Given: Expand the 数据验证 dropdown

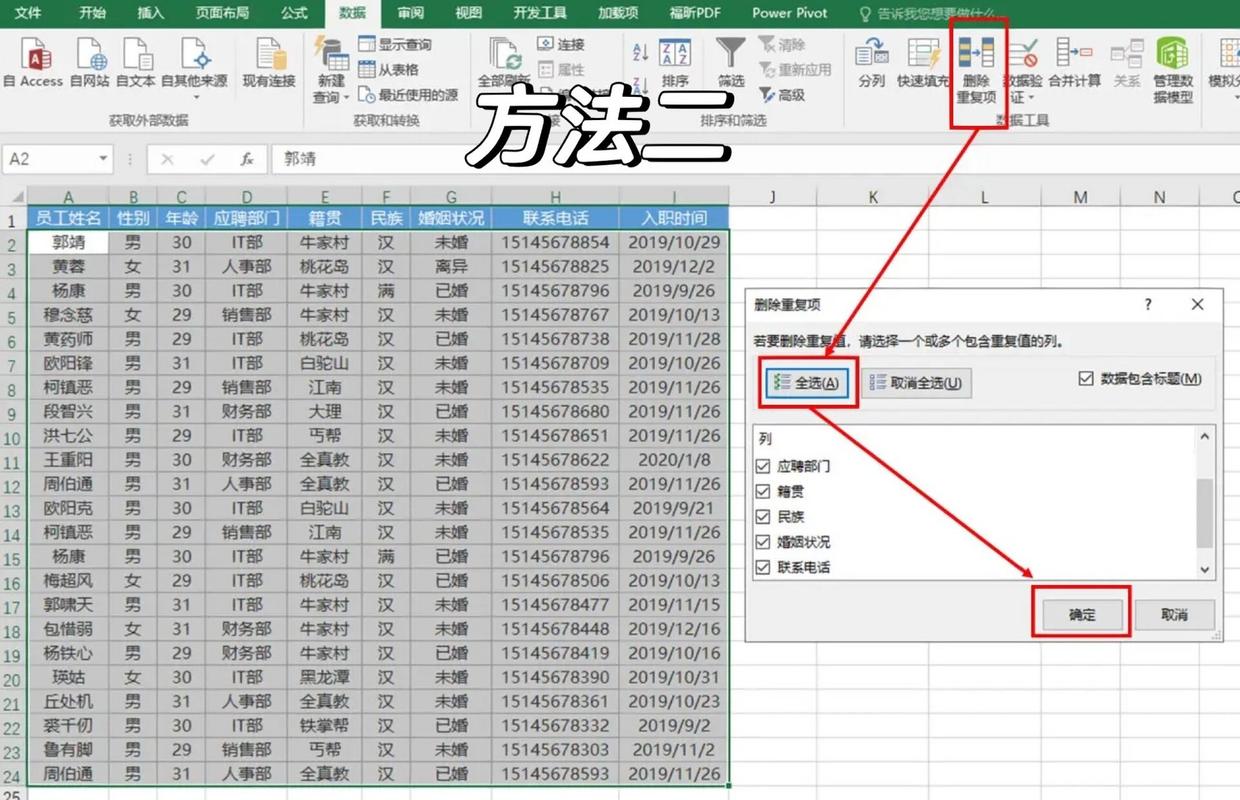Looking at the screenshot, I should [x=1030, y=98].
